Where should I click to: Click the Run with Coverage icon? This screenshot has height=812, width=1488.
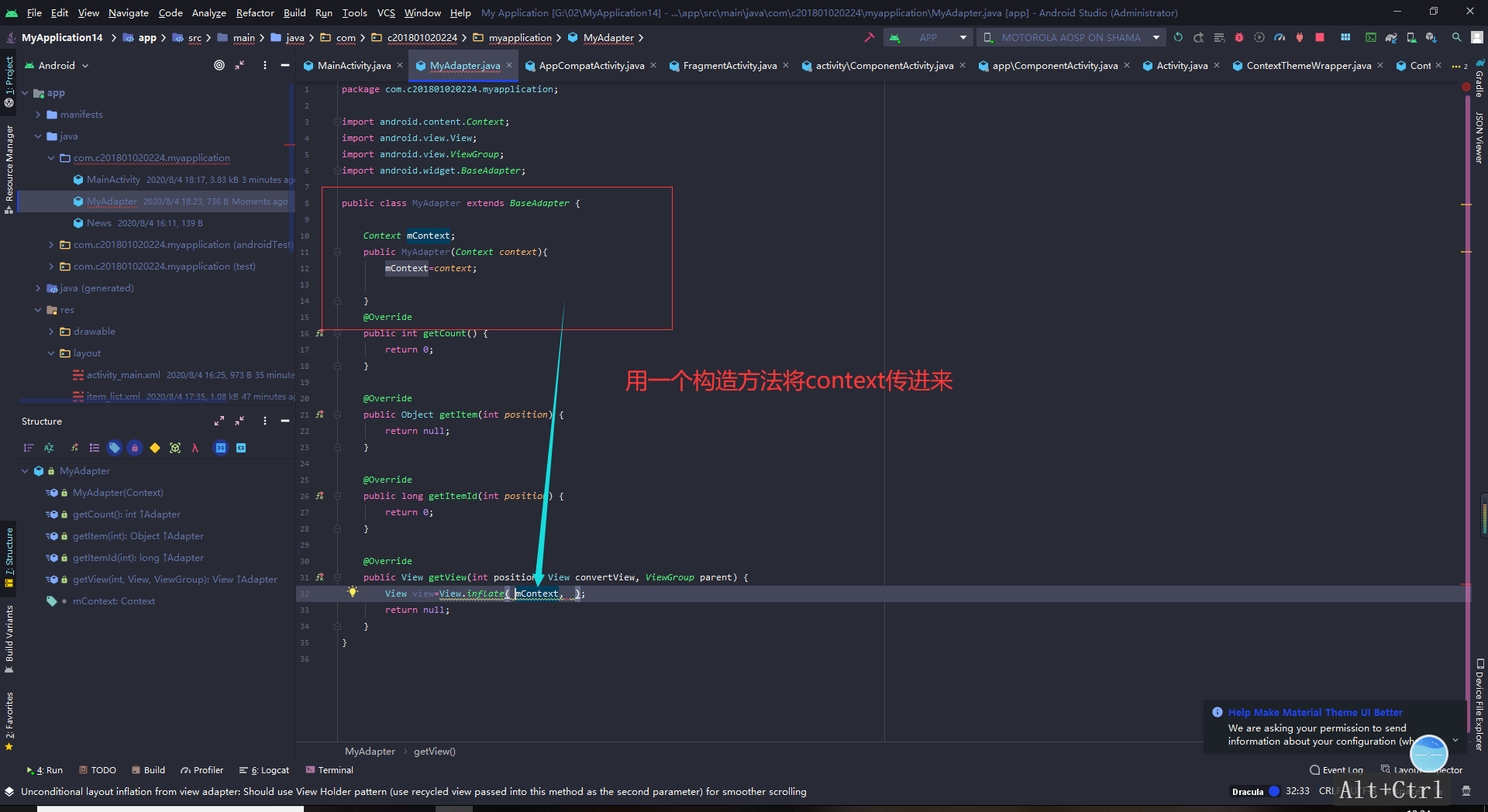[x=1259, y=37]
